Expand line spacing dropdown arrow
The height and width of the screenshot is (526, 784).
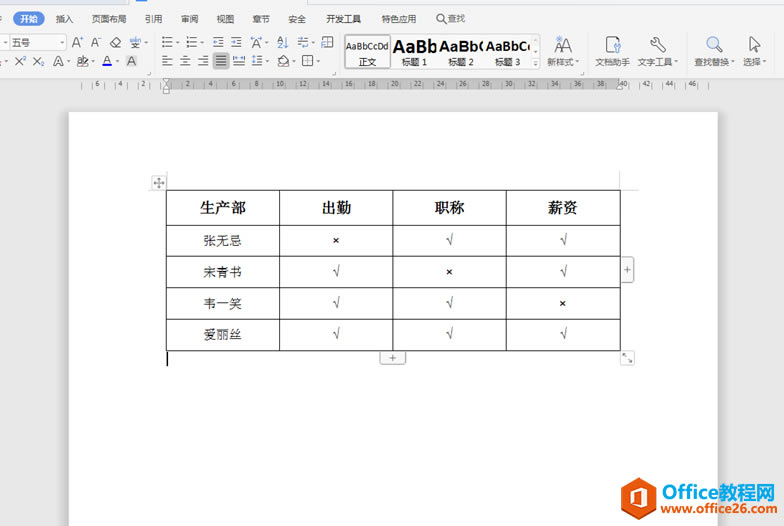268,62
